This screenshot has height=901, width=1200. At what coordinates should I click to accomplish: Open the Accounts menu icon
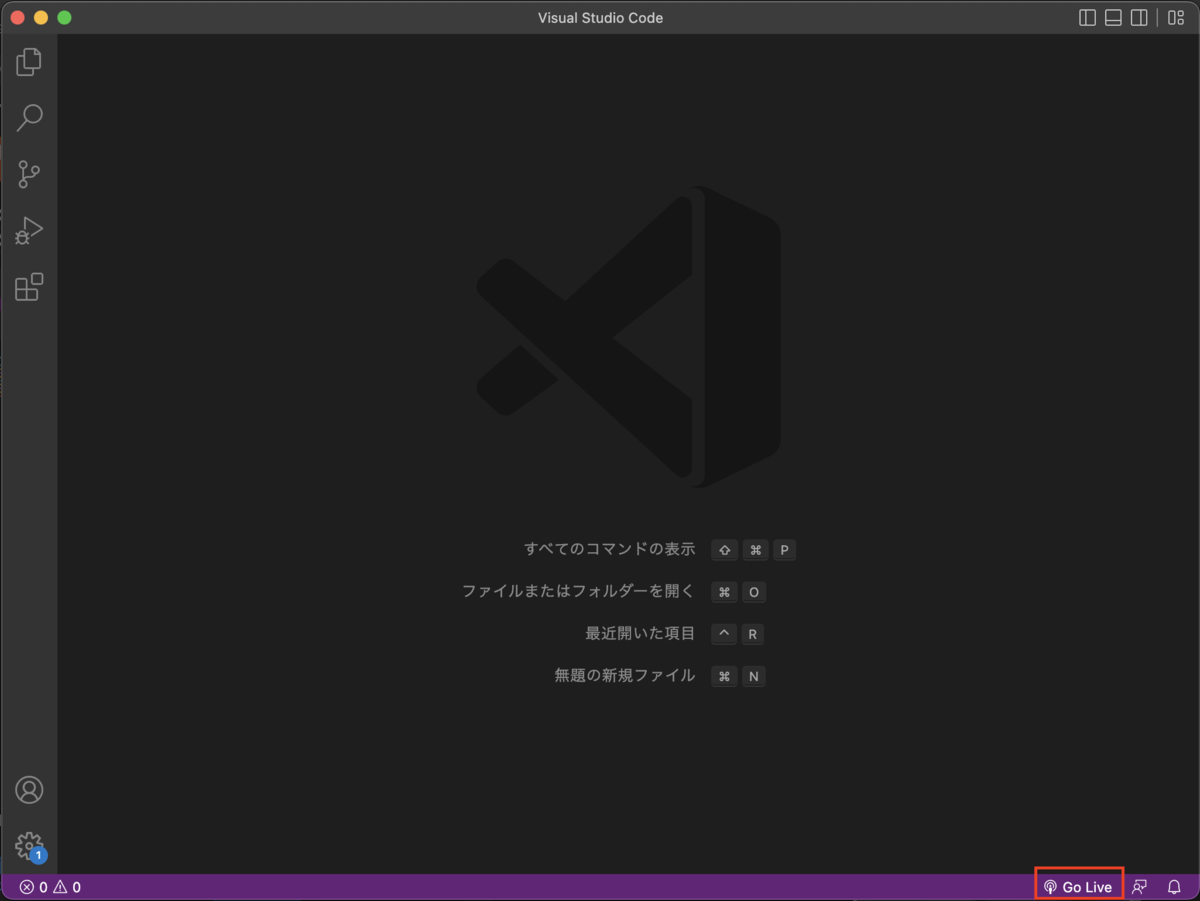pos(29,790)
